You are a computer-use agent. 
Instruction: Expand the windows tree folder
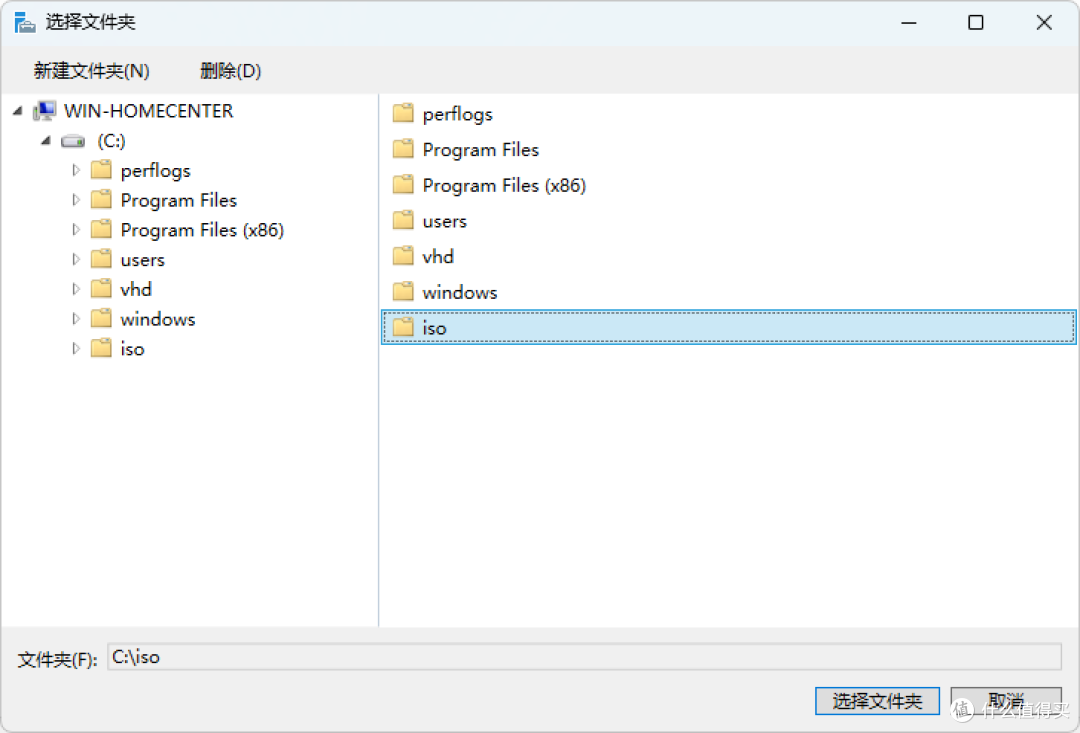[76, 318]
